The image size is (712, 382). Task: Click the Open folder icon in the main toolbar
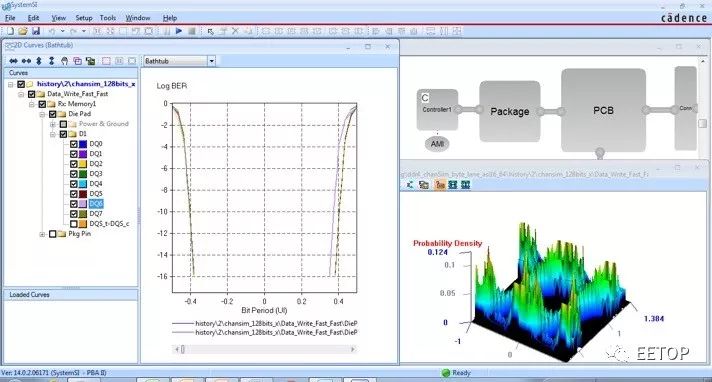pyautogui.click(x=23, y=31)
